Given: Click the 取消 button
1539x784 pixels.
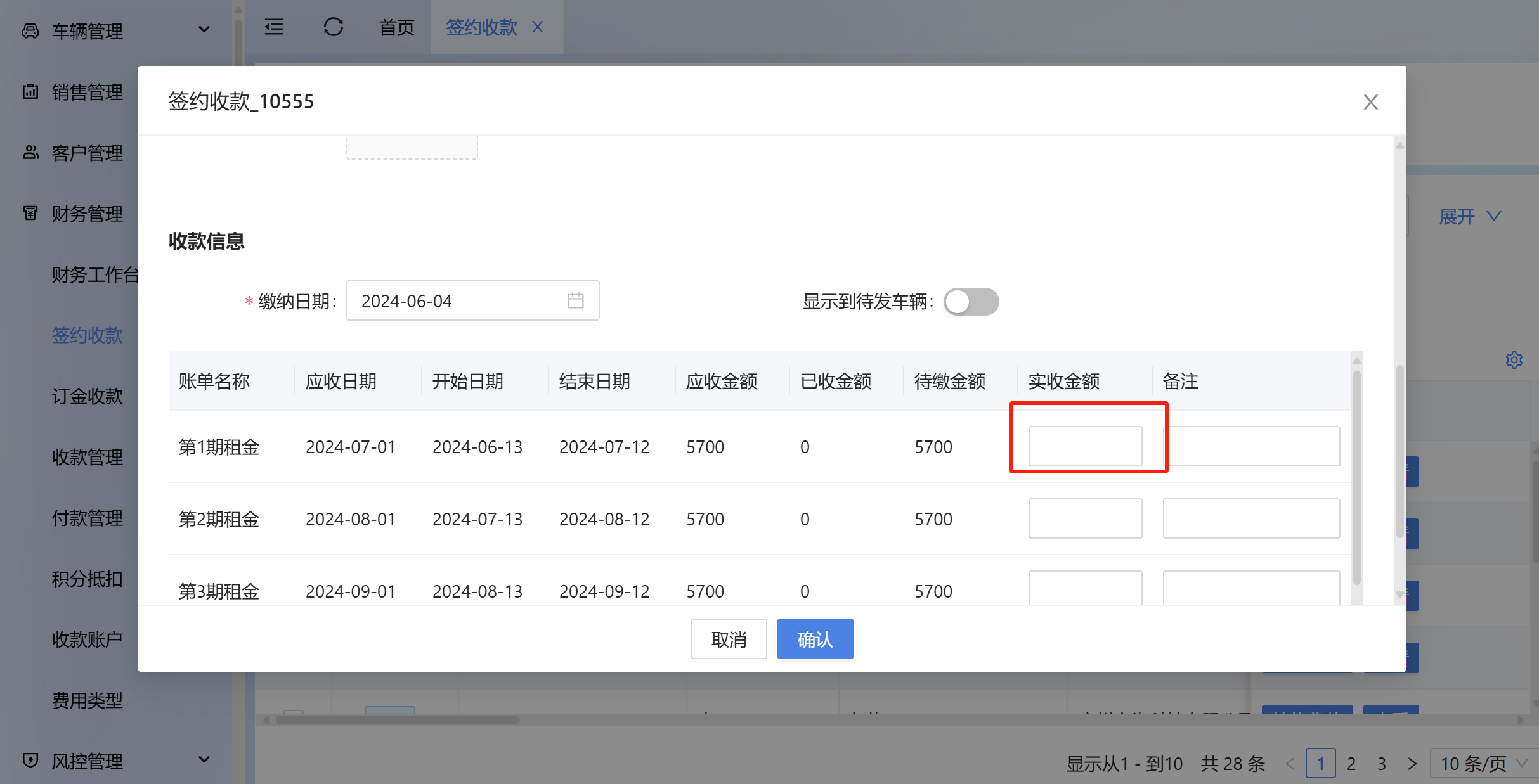Looking at the screenshot, I should (x=729, y=639).
